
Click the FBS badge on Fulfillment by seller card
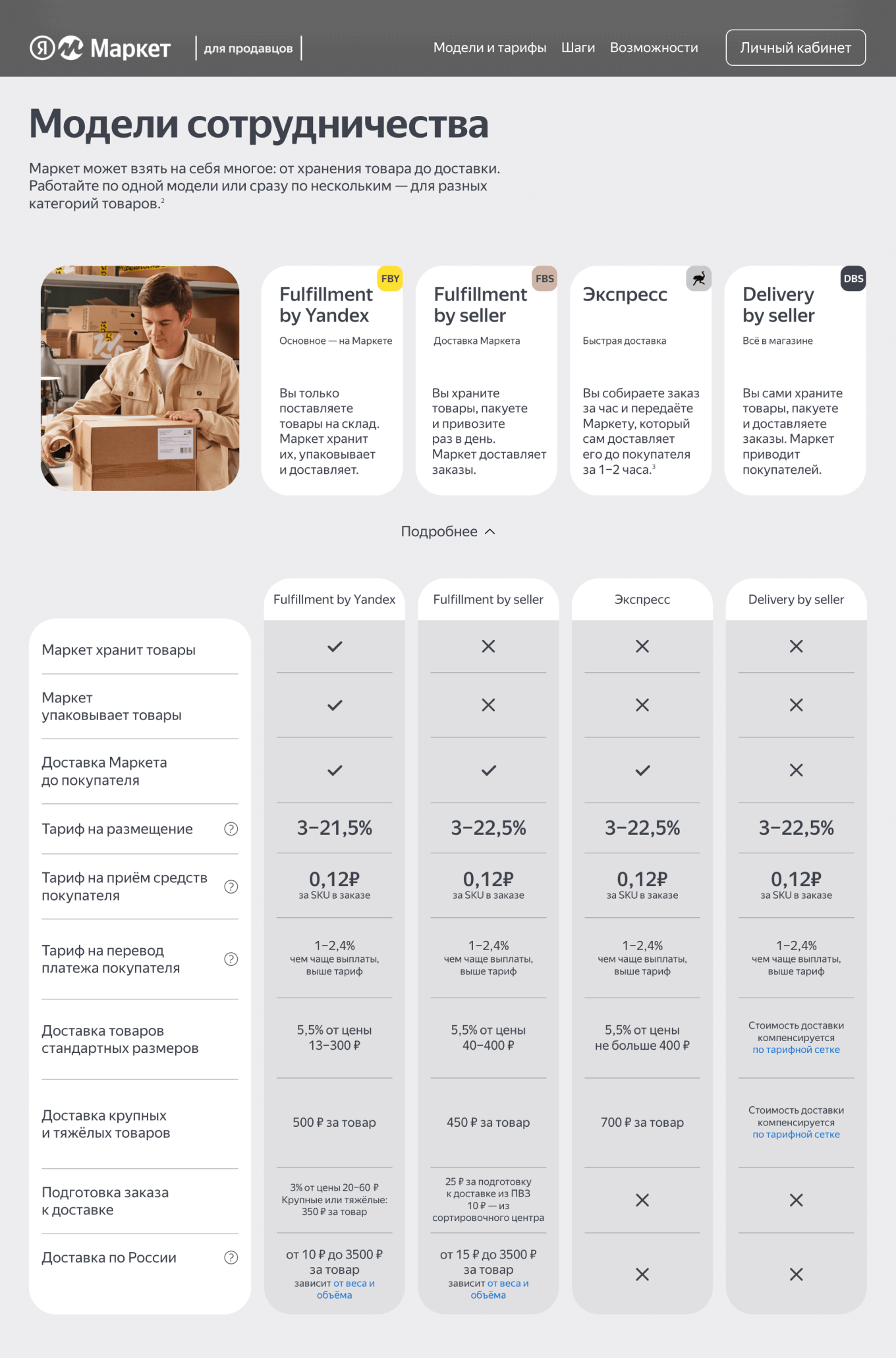click(545, 279)
